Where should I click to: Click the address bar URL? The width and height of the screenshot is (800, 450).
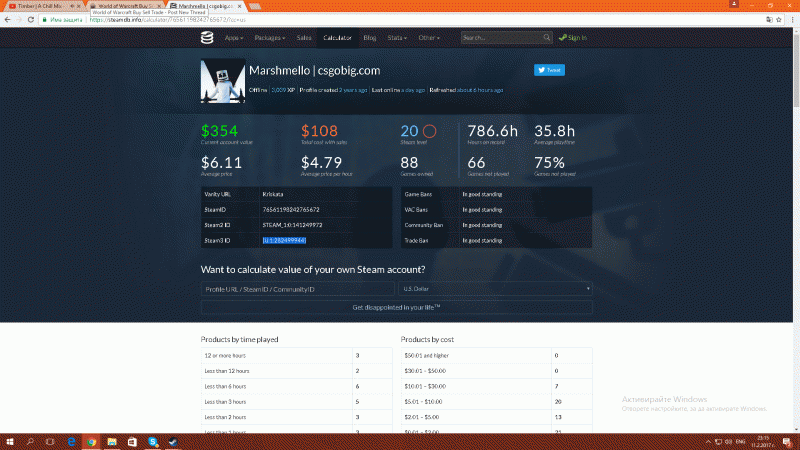pyautogui.click(x=168, y=20)
